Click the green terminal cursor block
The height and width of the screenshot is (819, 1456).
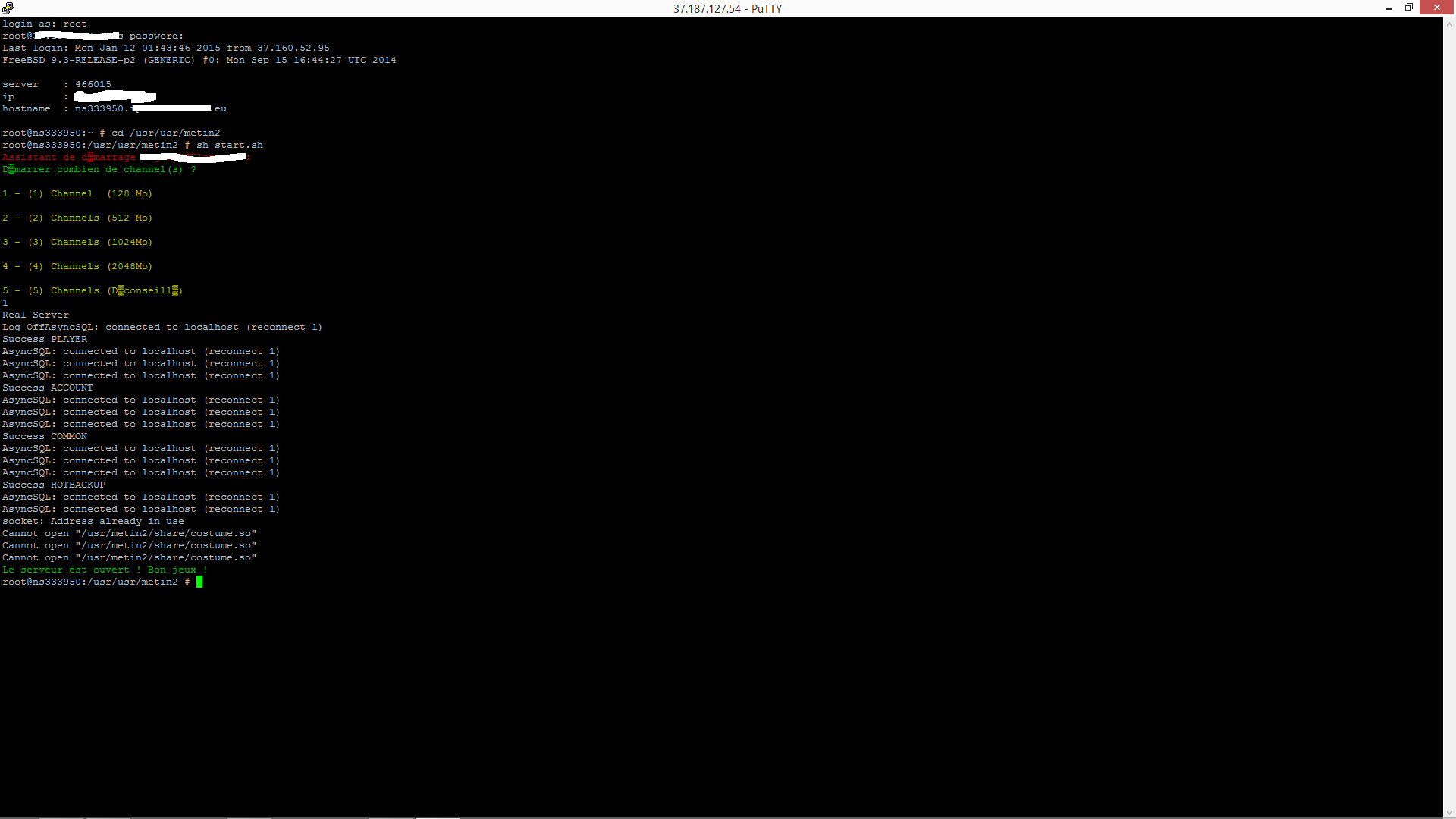click(x=199, y=582)
